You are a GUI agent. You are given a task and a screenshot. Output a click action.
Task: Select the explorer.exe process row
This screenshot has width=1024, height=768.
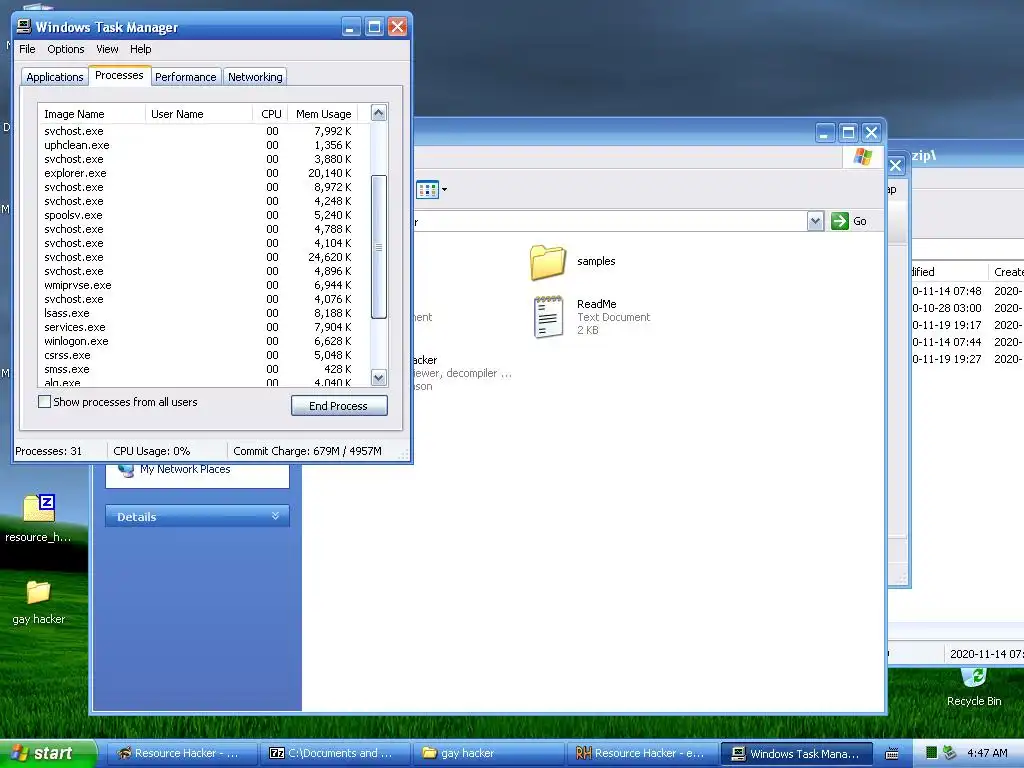(204, 173)
